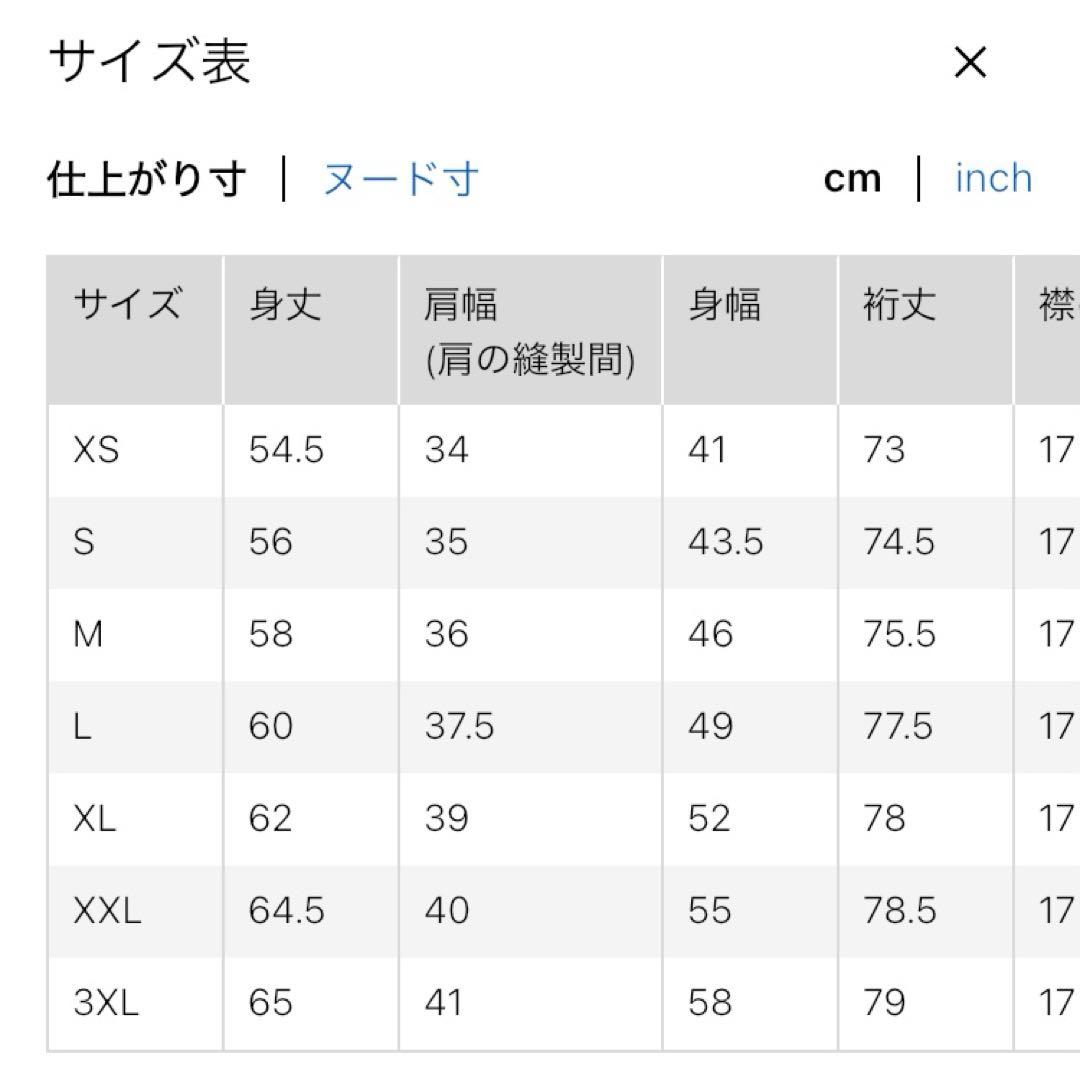Screen dimensions: 1080x1080
Task: Select the 3XL size row label
Action: [x=106, y=1003]
